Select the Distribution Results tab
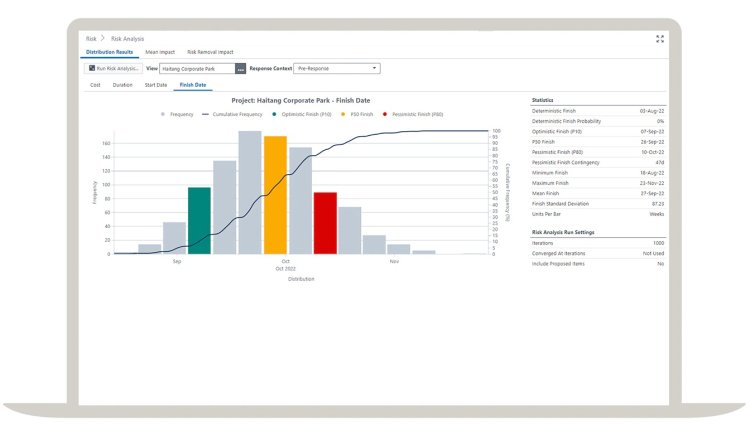The width and height of the screenshot is (750, 426). point(108,51)
